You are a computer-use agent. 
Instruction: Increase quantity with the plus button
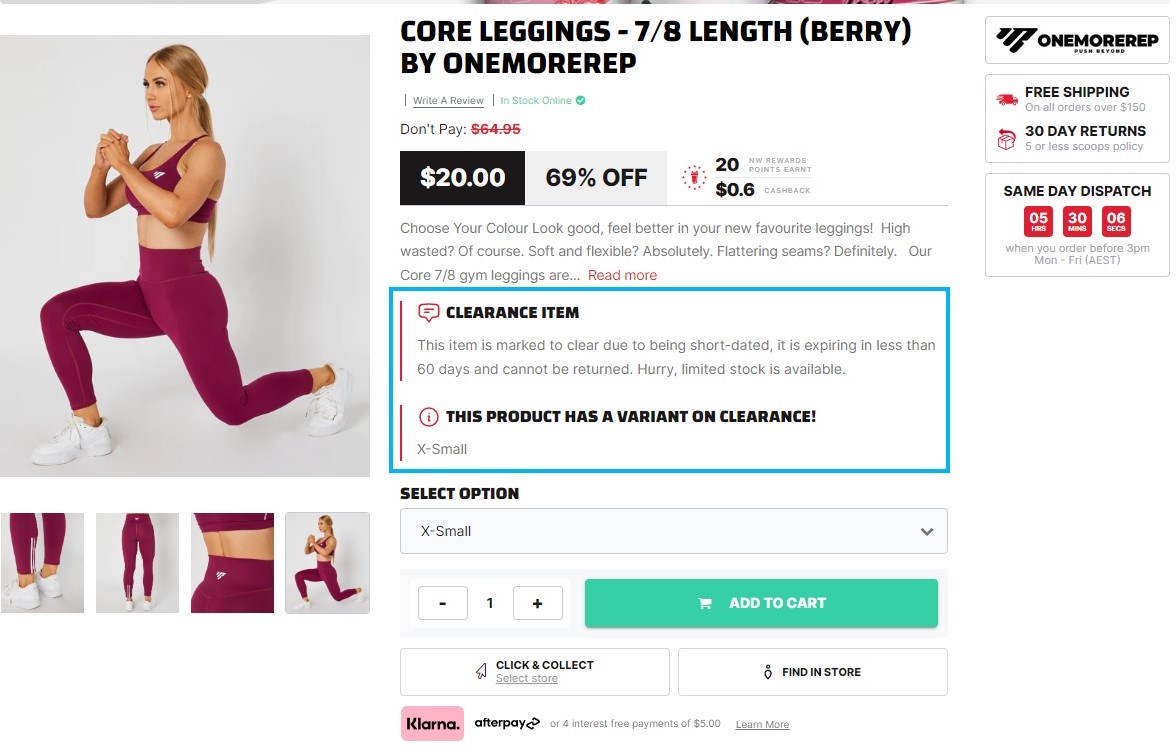[537, 603]
